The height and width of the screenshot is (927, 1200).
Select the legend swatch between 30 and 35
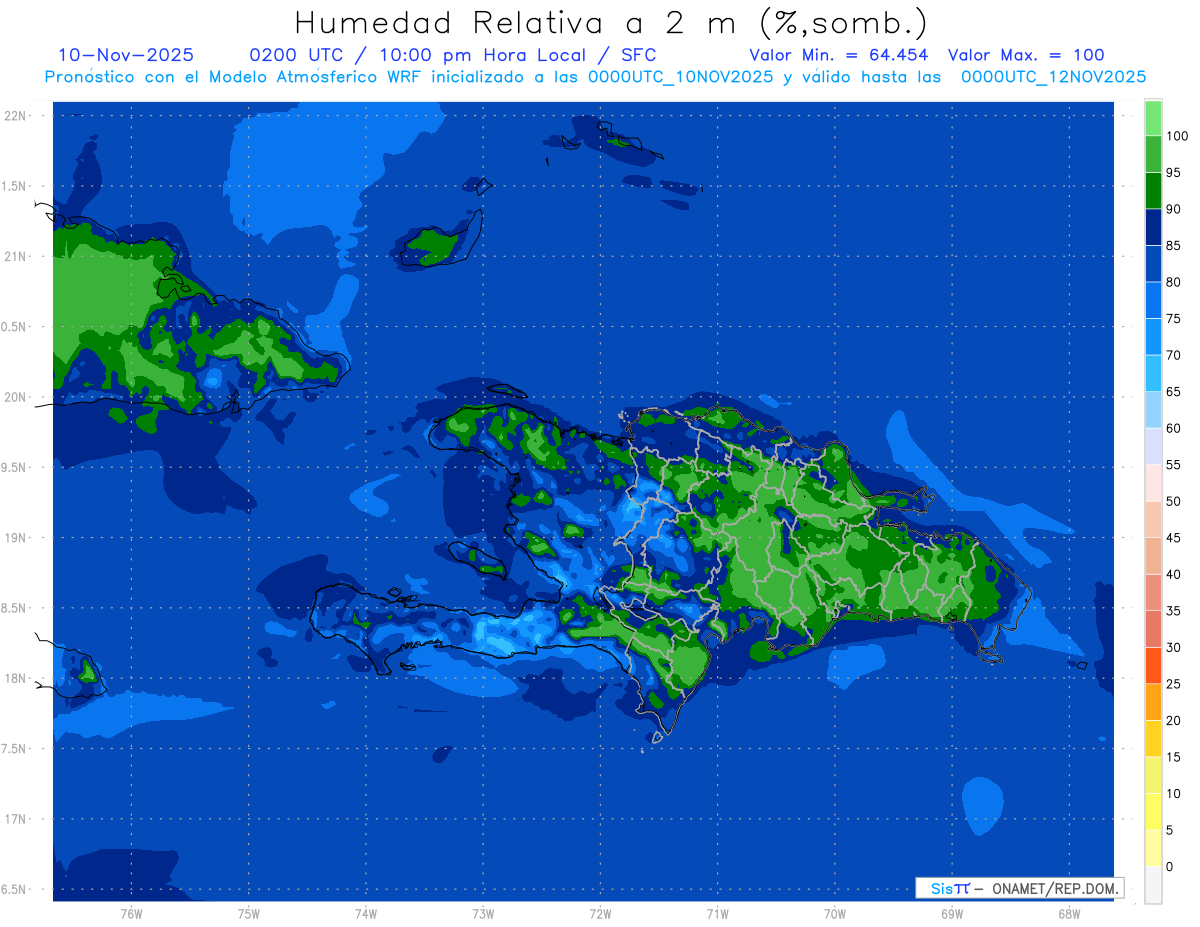[1153, 628]
